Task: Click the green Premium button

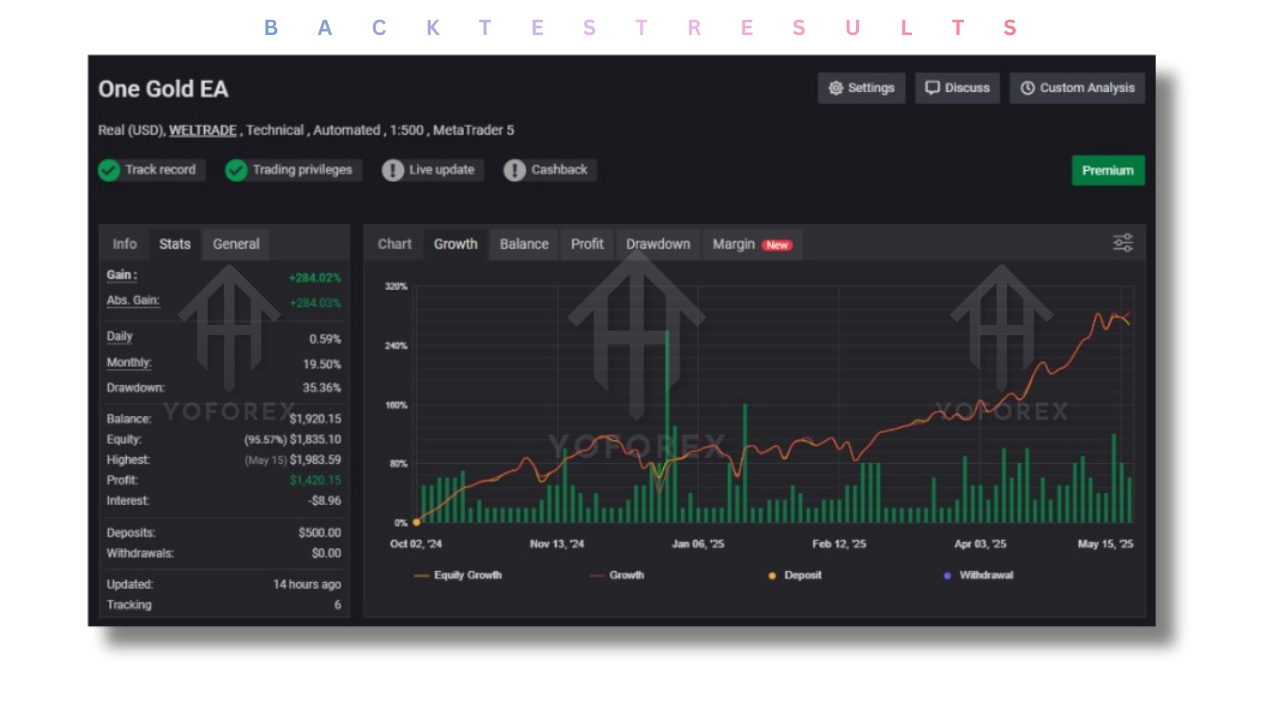Action: pyautogui.click(x=1108, y=170)
